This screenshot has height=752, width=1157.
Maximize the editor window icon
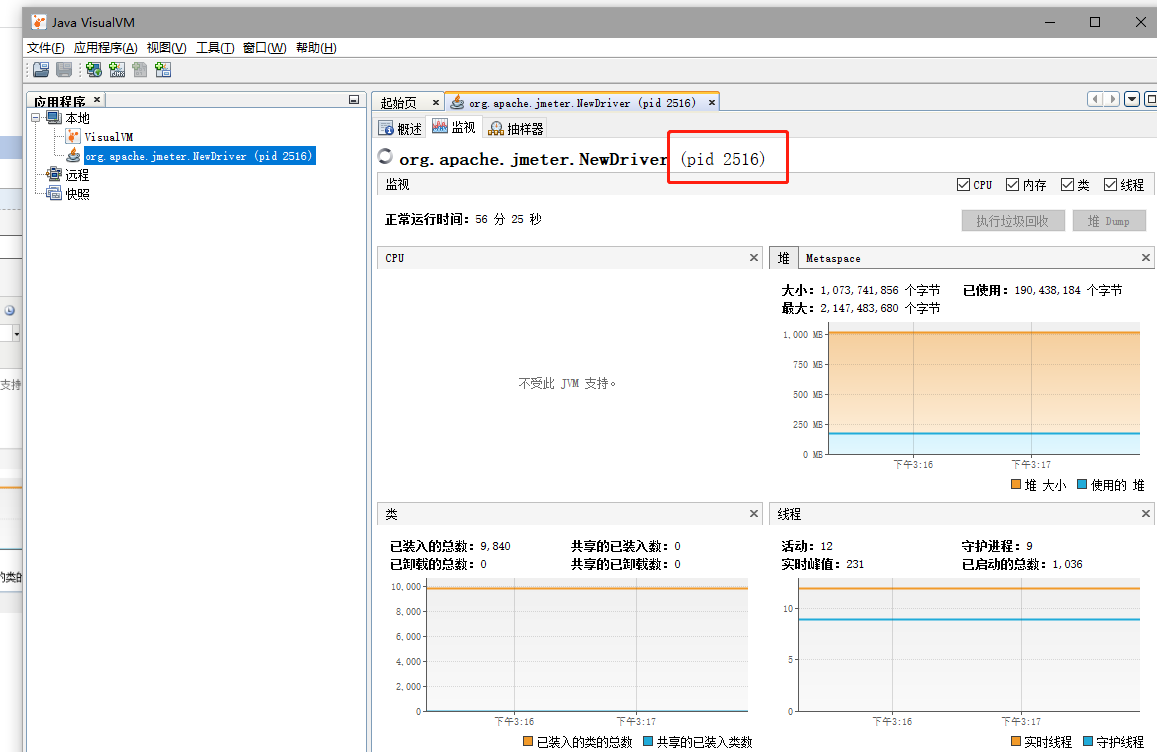pos(1150,99)
